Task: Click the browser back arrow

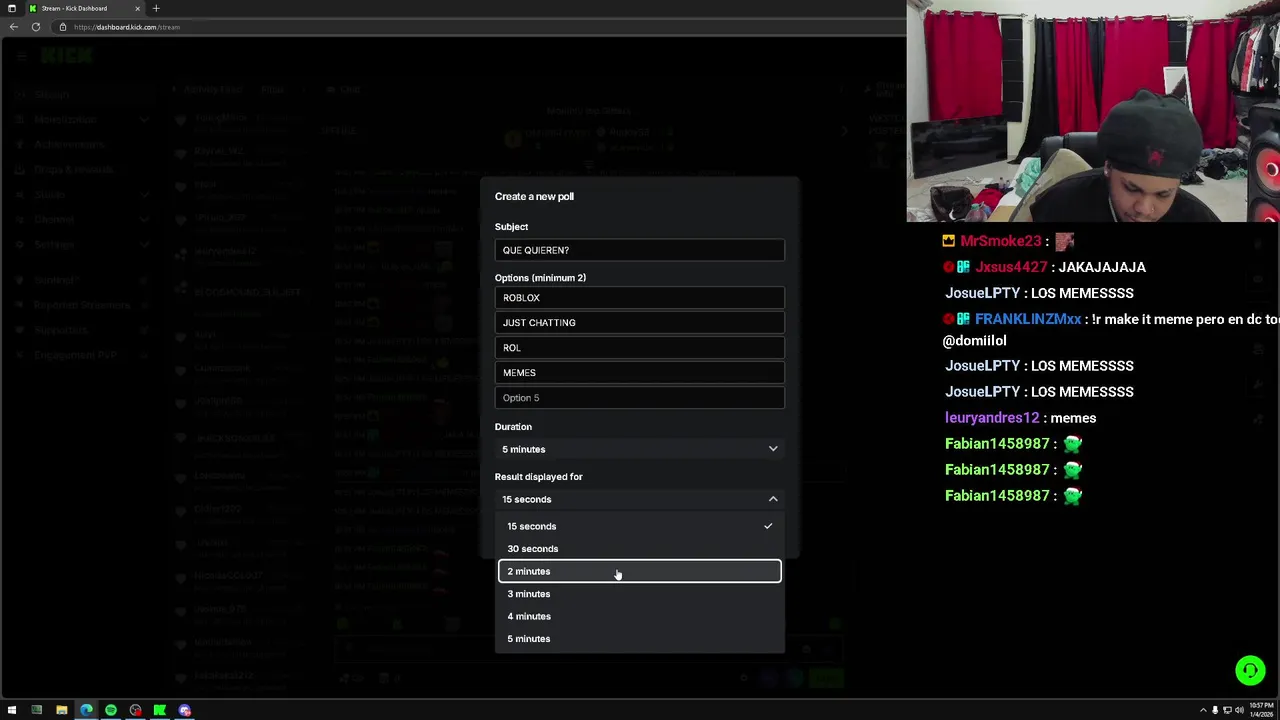Action: [x=14, y=27]
